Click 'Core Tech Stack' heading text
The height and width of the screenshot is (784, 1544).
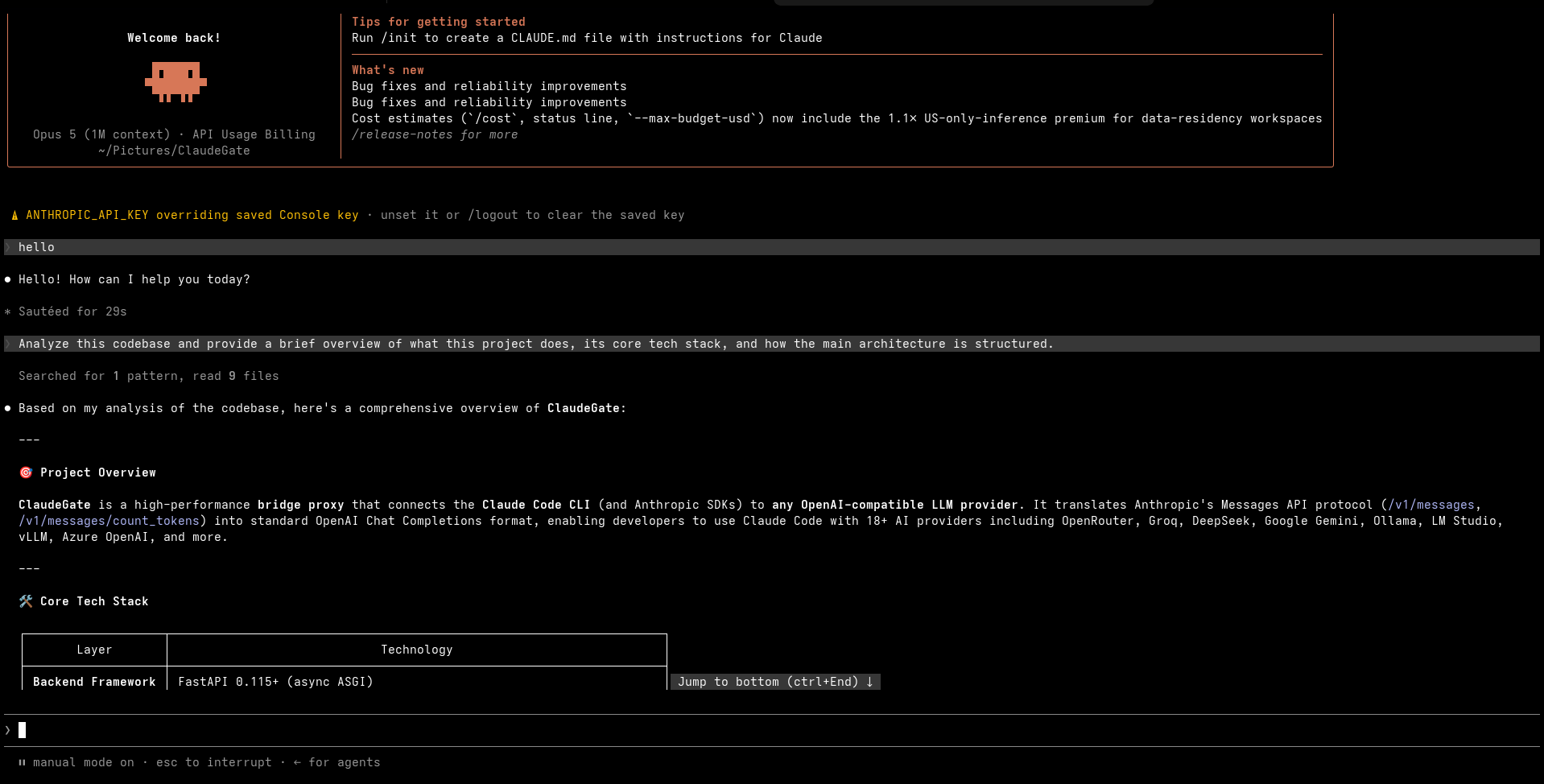94,601
